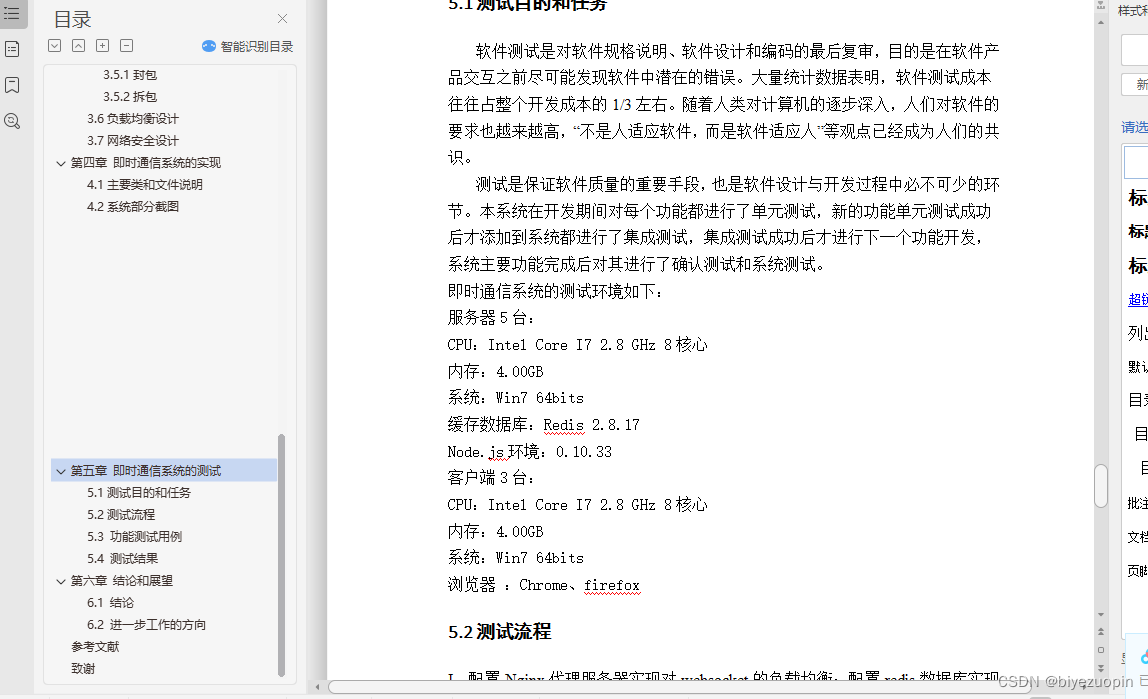This screenshot has width=1148, height=699.
Task: Go to 3.5.2 拆包 heading
Action: click(x=130, y=97)
